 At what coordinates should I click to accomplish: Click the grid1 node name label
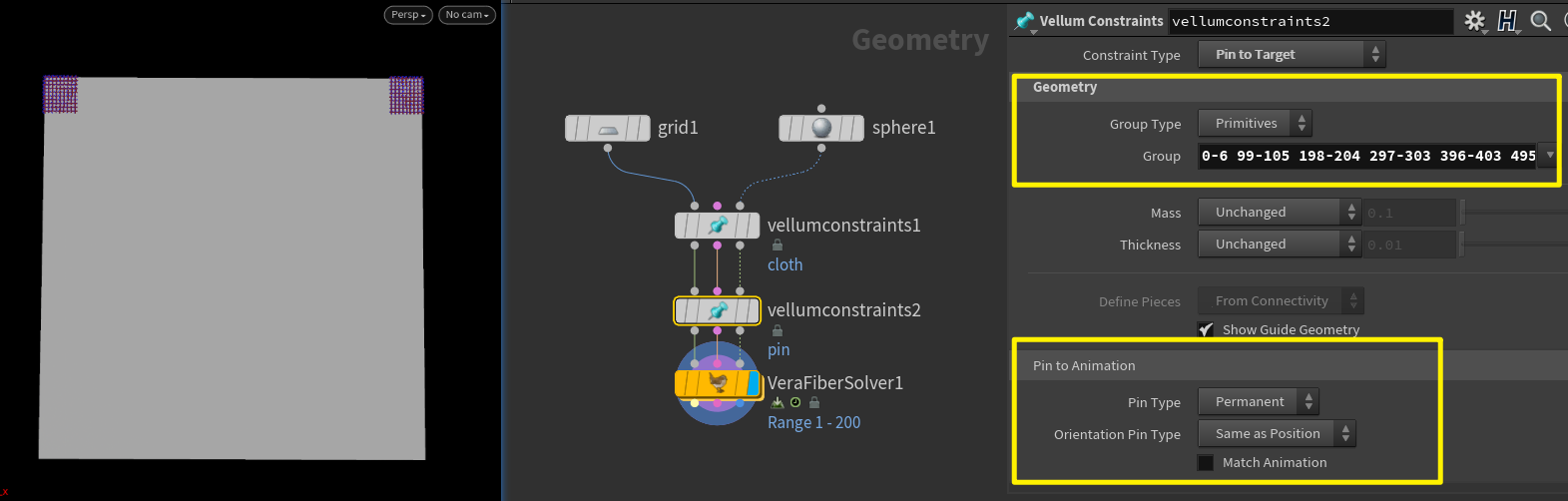click(678, 128)
